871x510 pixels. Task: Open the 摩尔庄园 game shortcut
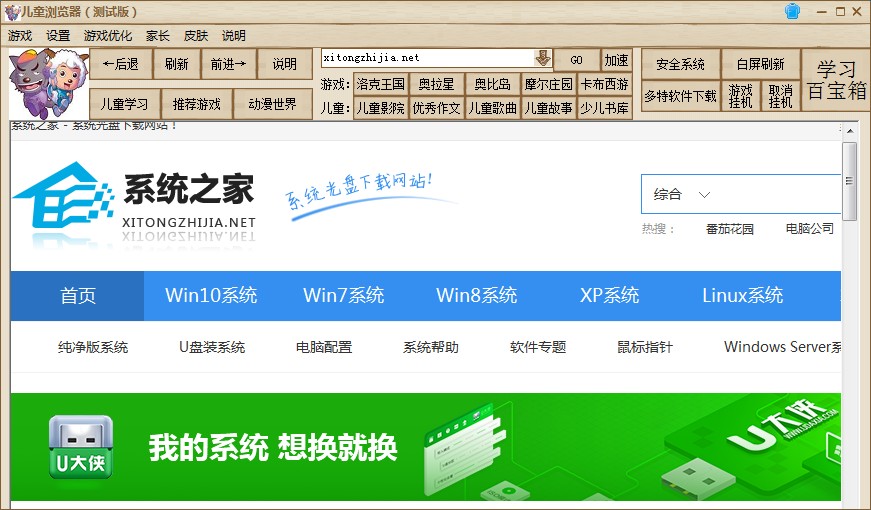click(549, 84)
